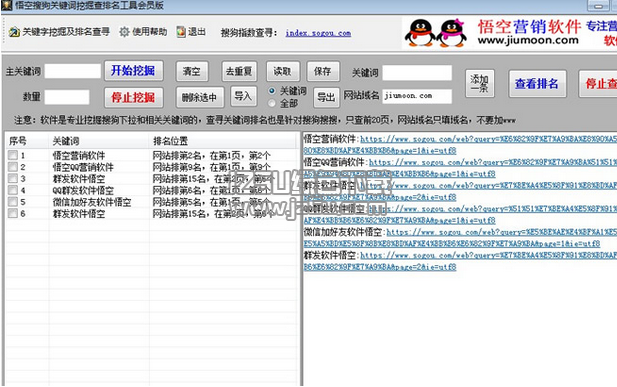The width and height of the screenshot is (617, 387).
Task: Tick the checkbox for row 2 悟空QQ营销软件
Action: click(x=13, y=167)
